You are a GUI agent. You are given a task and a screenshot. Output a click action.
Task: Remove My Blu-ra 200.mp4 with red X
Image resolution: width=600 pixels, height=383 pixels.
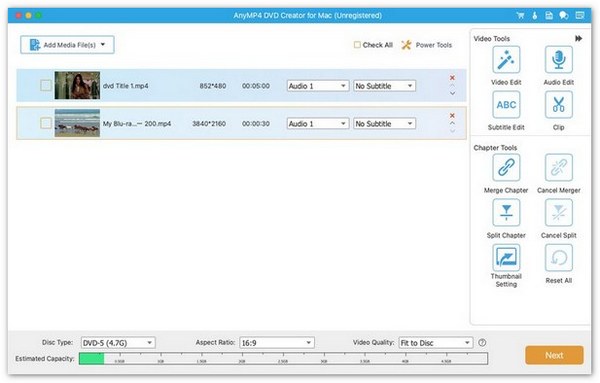click(452, 116)
